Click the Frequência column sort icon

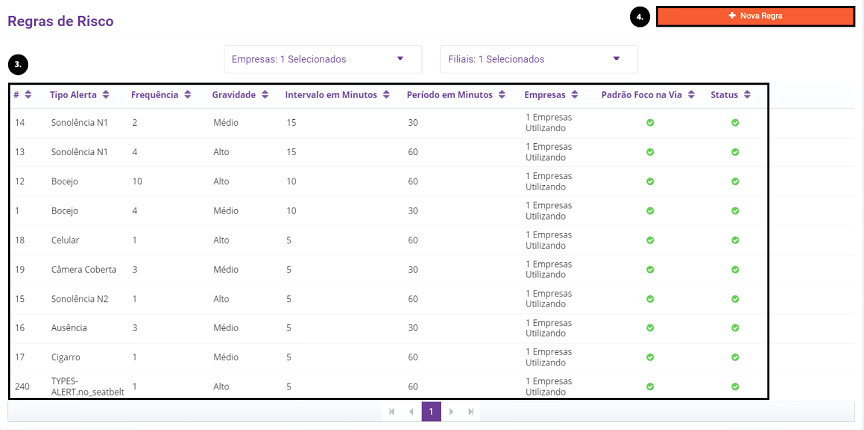pos(187,95)
